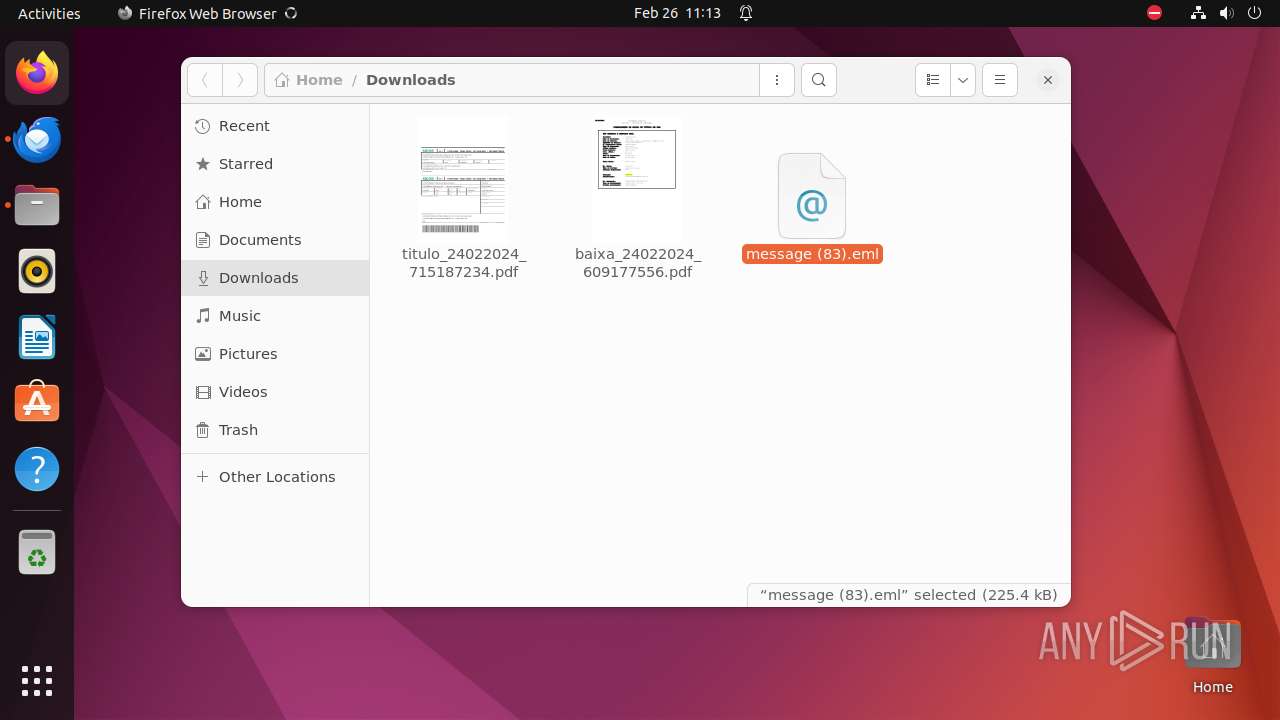Open LibreOffice Writer from the dock

37,338
